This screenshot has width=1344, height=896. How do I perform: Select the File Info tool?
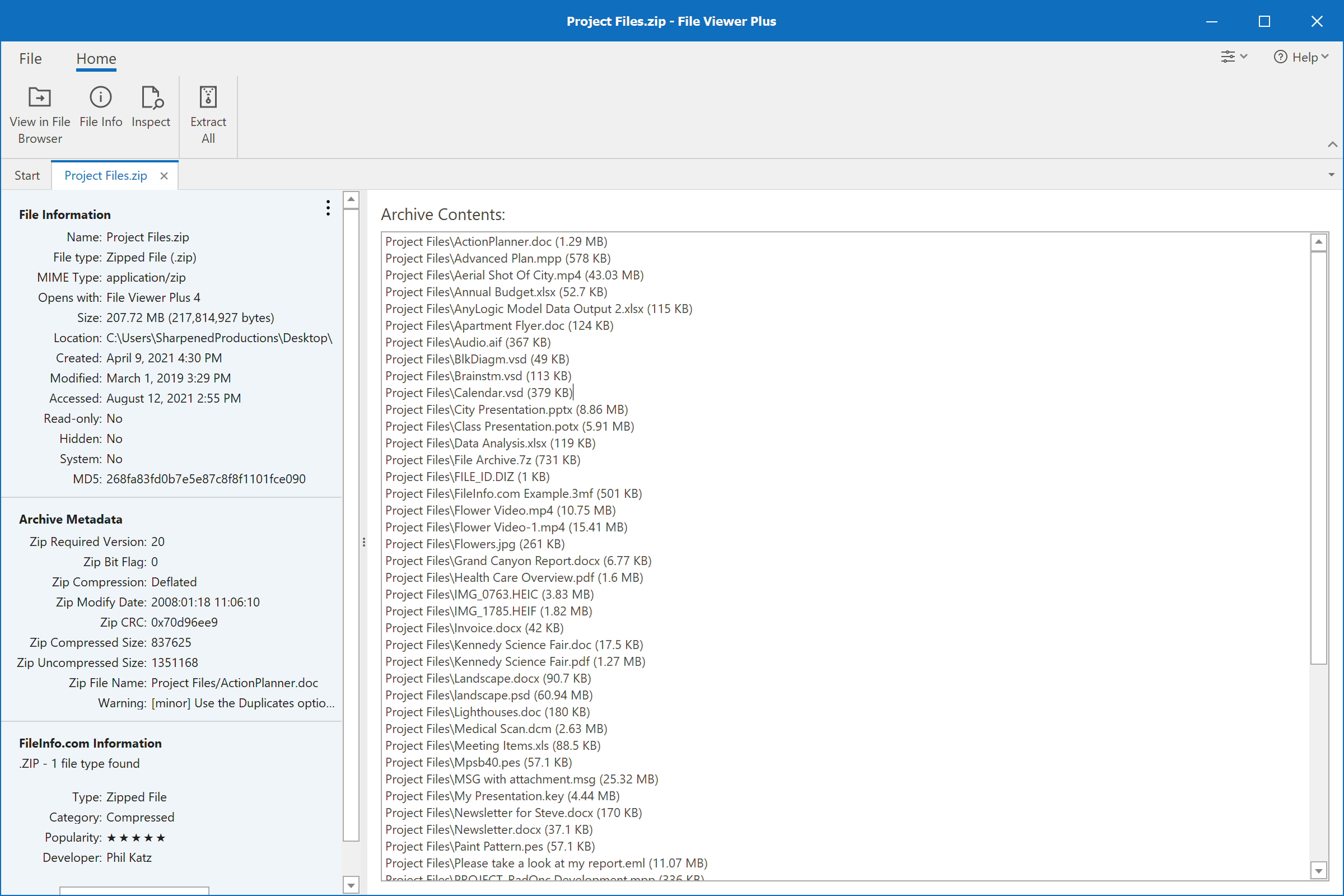(101, 108)
